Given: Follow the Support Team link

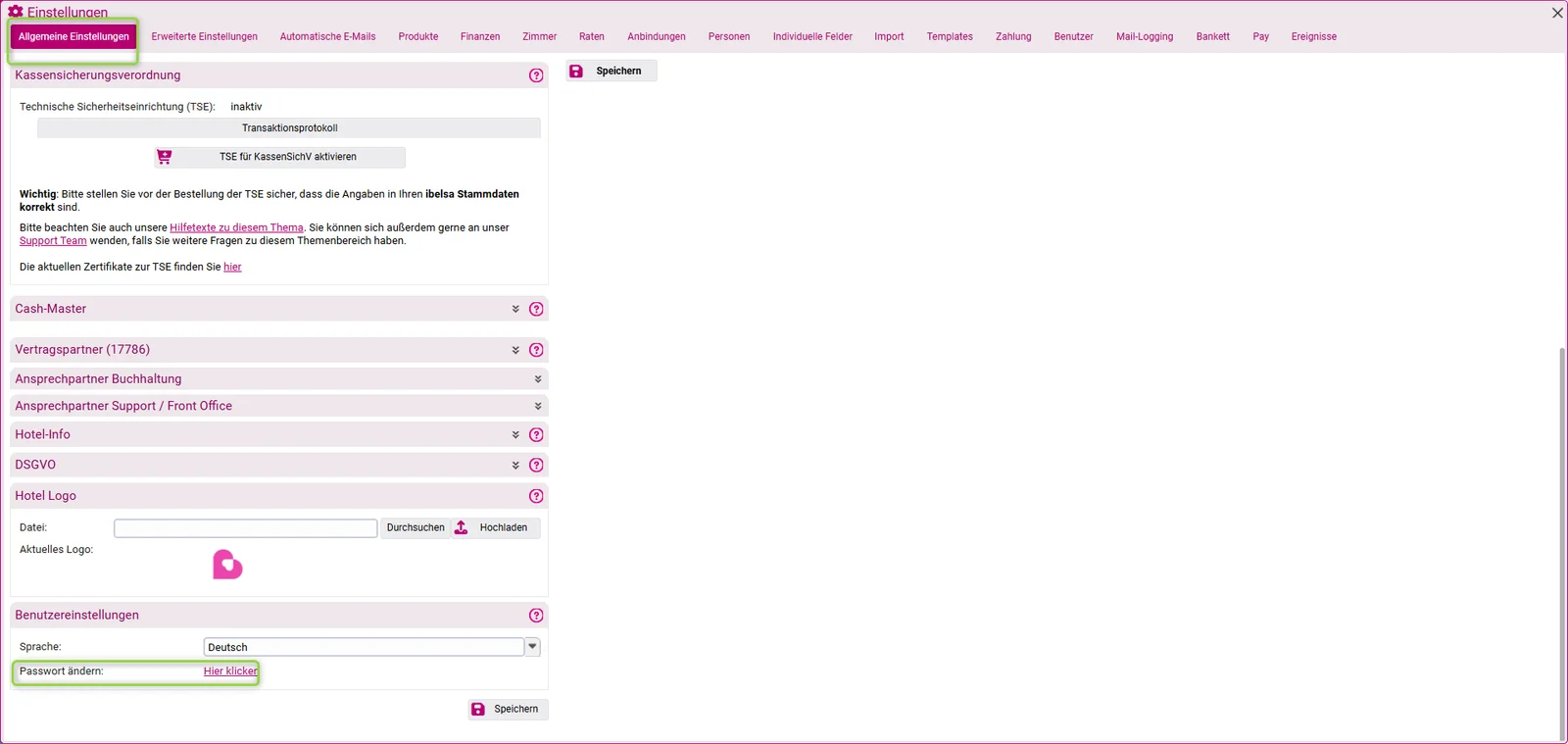Looking at the screenshot, I should 53,241.
